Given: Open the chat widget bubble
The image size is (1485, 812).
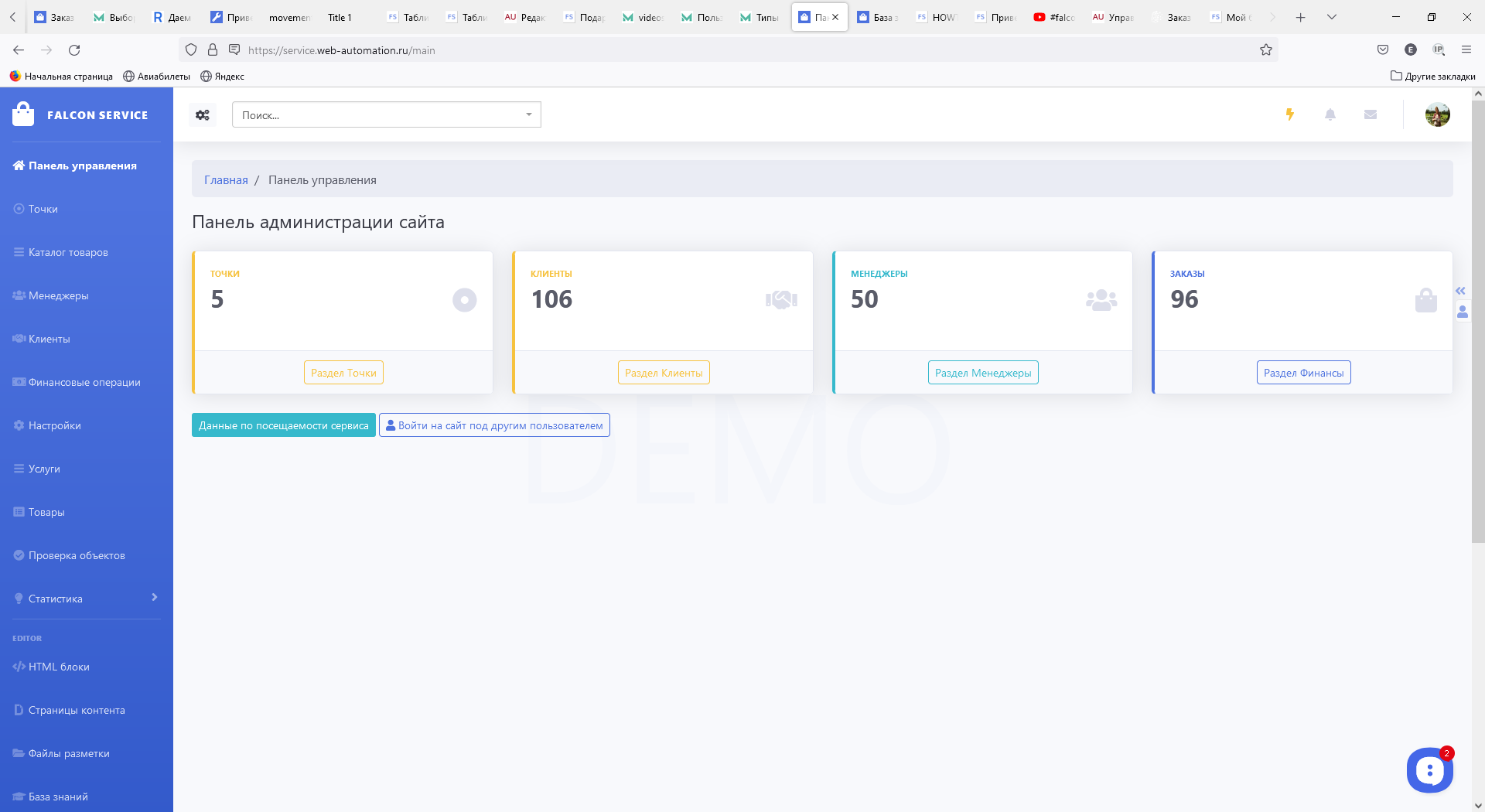Looking at the screenshot, I should point(1429,769).
